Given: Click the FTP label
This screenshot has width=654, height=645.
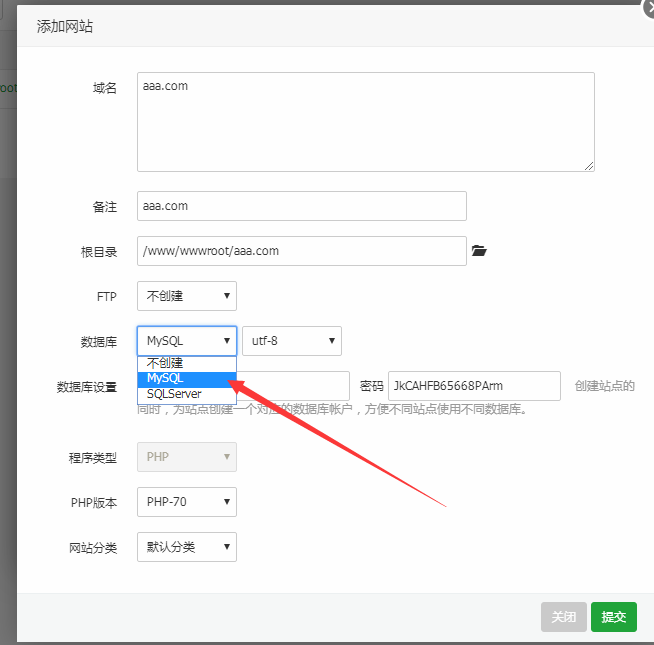Looking at the screenshot, I should (107, 297).
